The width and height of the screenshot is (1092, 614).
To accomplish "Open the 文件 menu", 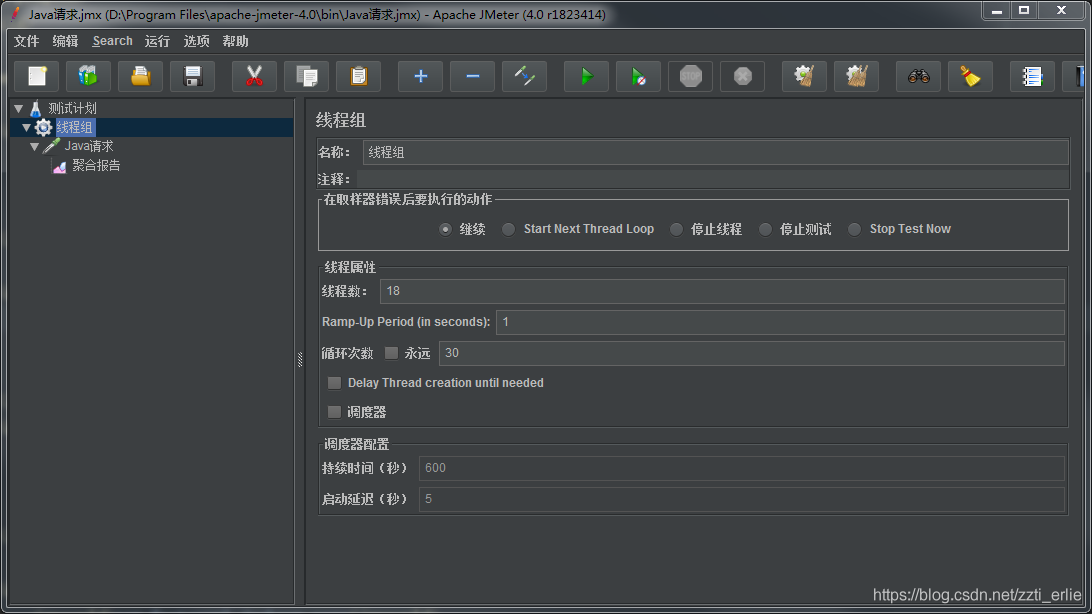I will point(26,41).
